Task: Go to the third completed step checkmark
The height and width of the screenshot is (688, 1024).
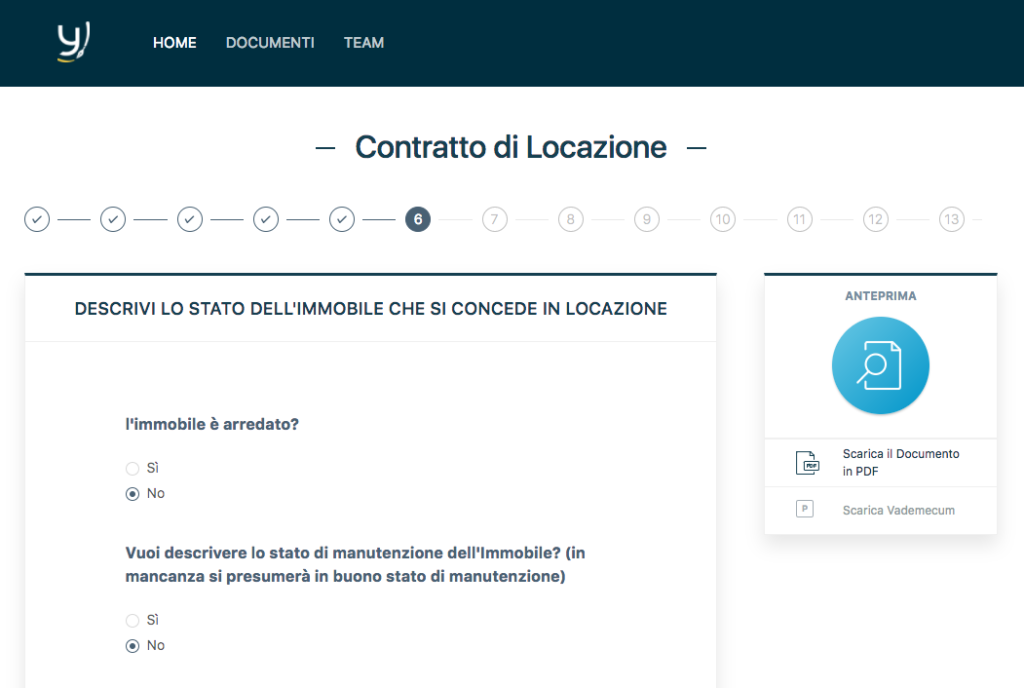Action: point(189,219)
